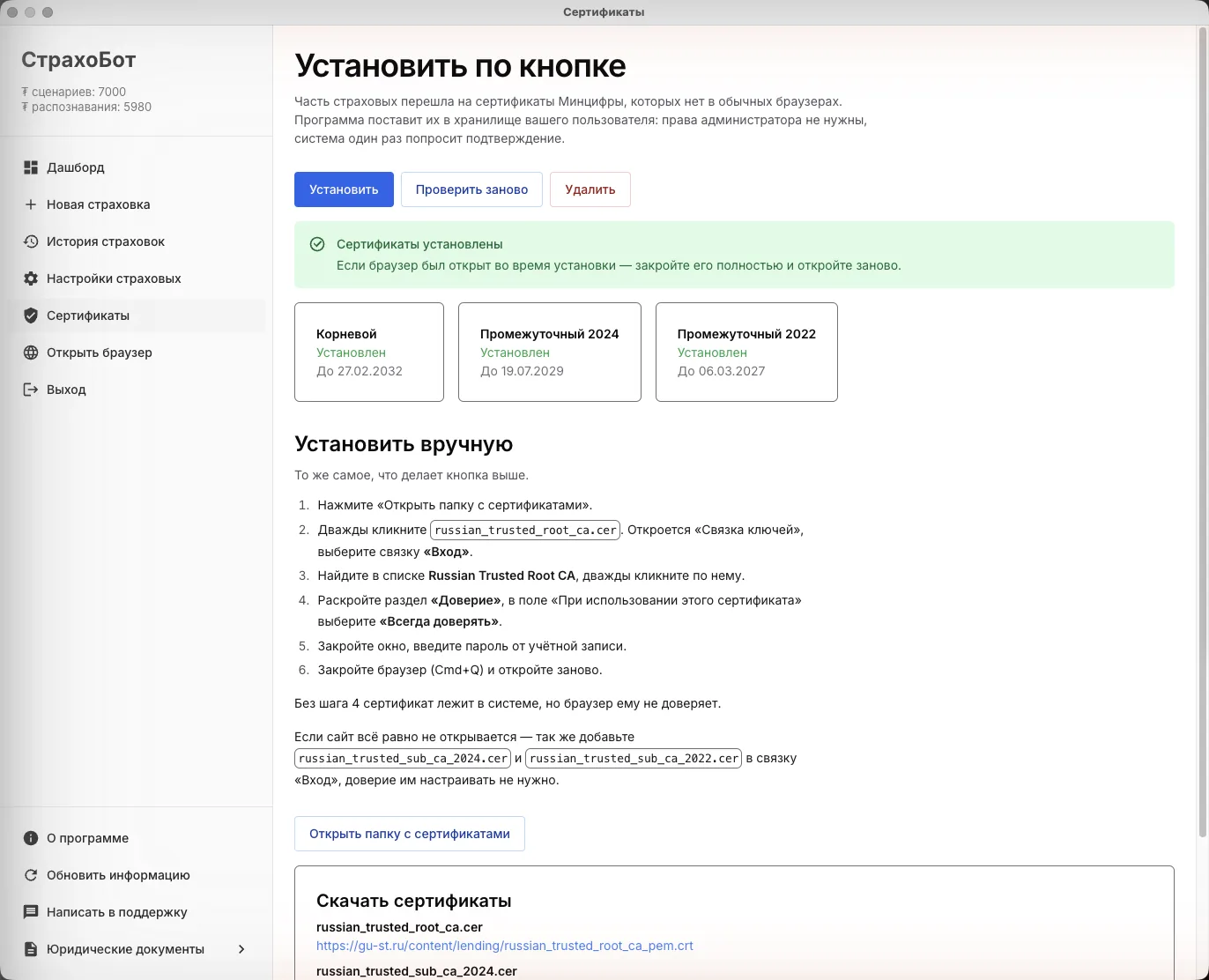Image resolution: width=1209 pixels, height=980 pixels.
Task: Click the document icon for Юридические документы
Action: tap(31, 949)
